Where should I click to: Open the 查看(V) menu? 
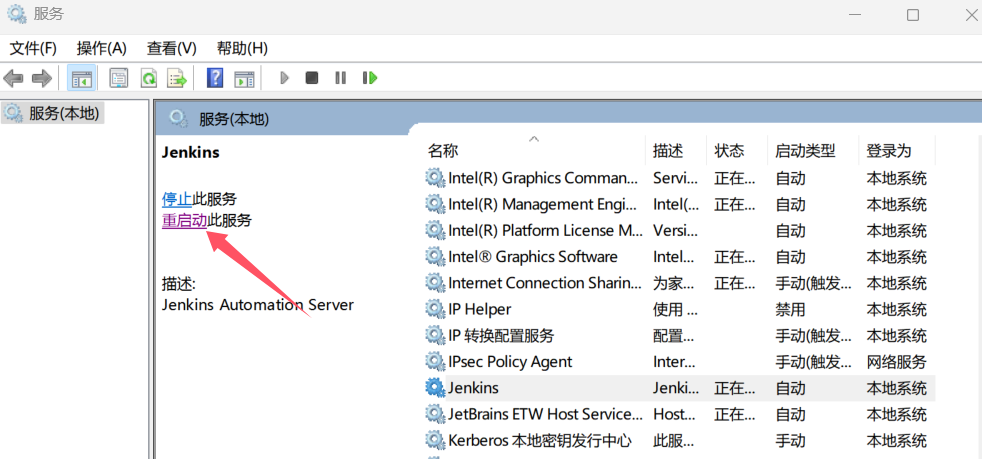(172, 48)
